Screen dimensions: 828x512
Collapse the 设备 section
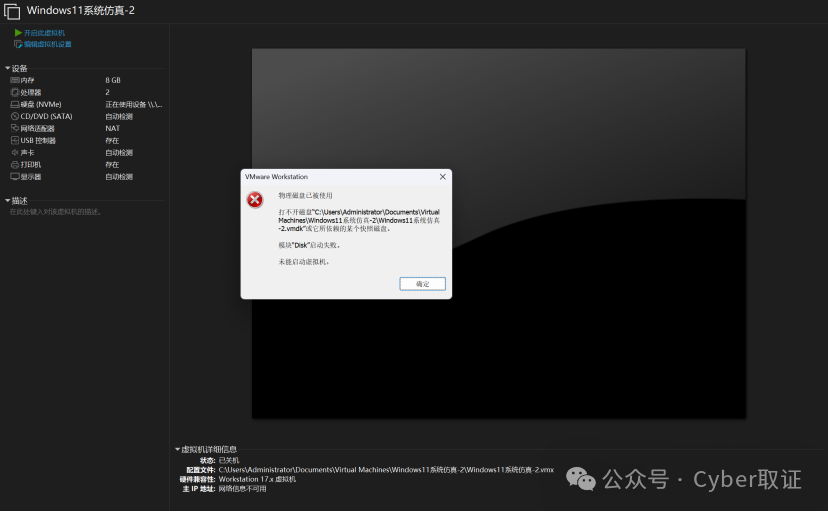coord(7,68)
